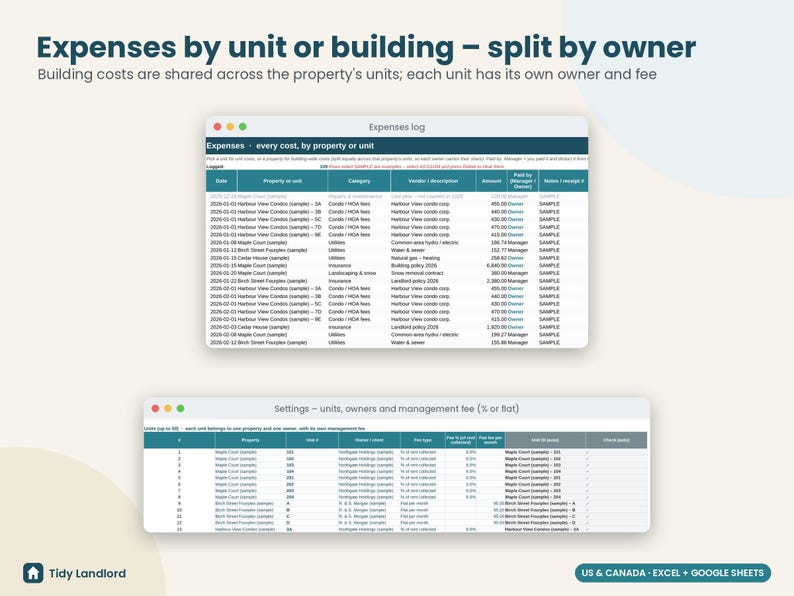Select the 'Notes / receipt #' column header
Screen dimensions: 794x596
[563, 181]
